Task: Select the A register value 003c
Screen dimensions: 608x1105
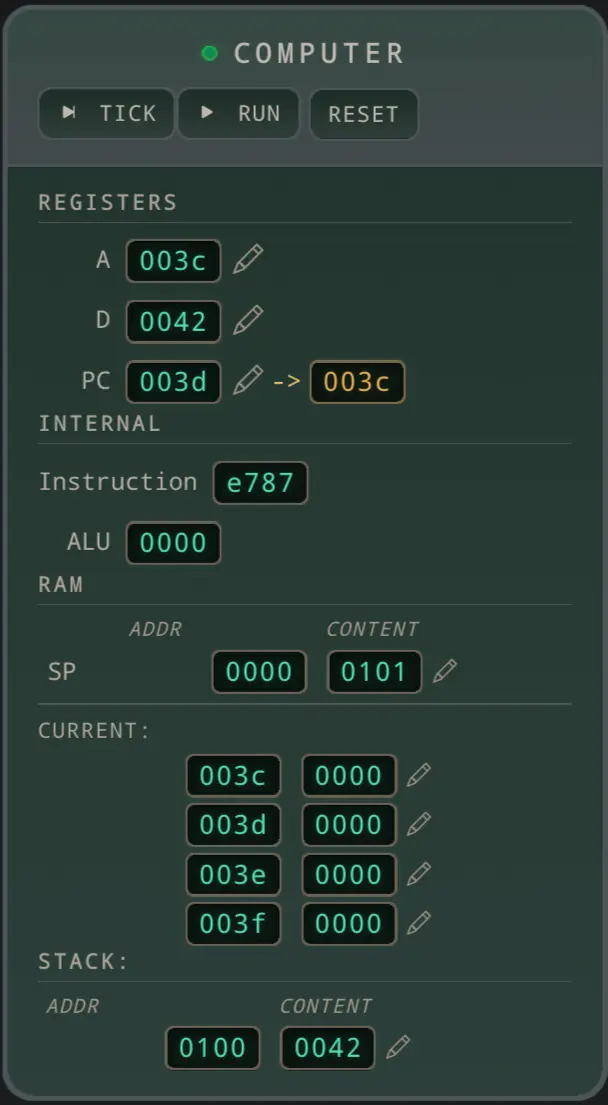Action: 173,261
